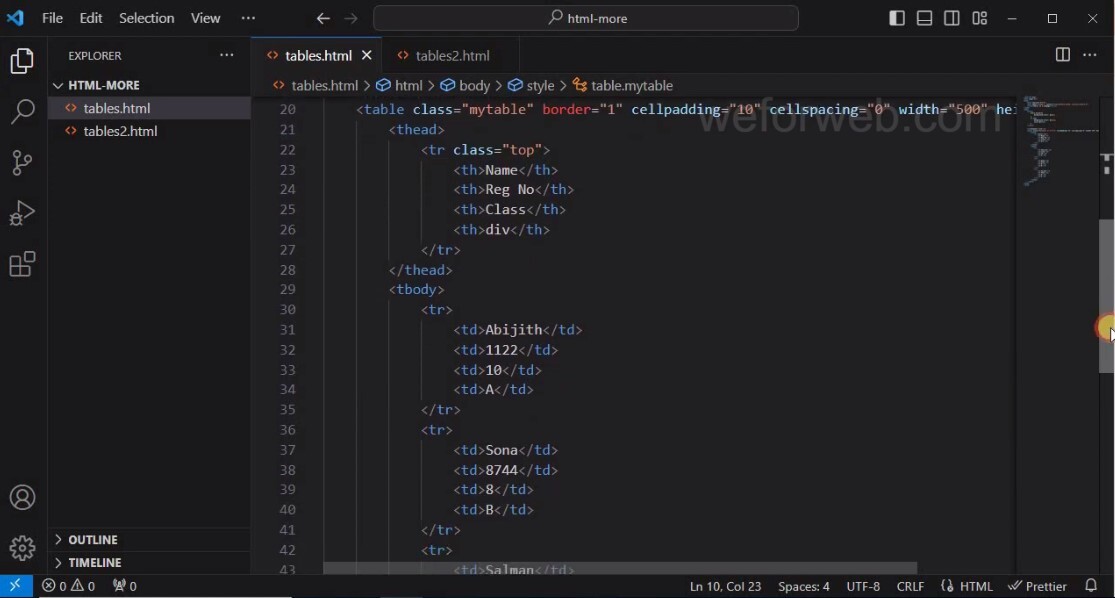Open Run and Debug view
This screenshot has height=598, width=1115.
tap(22, 213)
